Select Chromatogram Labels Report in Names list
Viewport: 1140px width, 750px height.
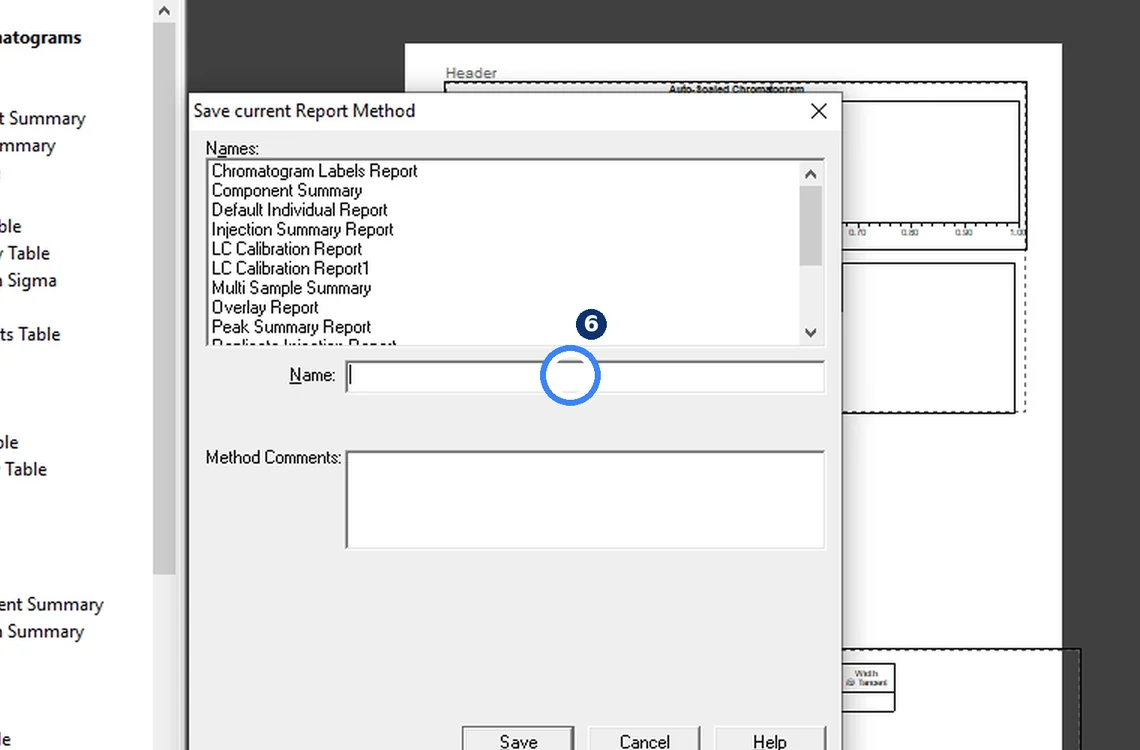pos(314,171)
